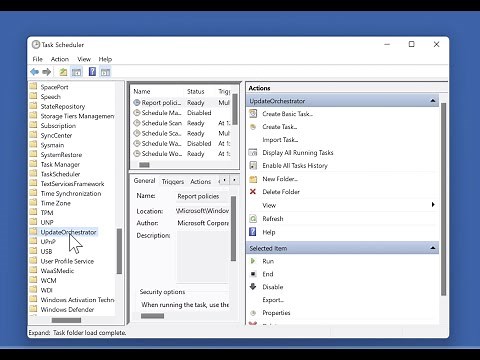The height and width of the screenshot is (360, 480).
Task: Click Display All Running Tasks
Action: [298, 153]
